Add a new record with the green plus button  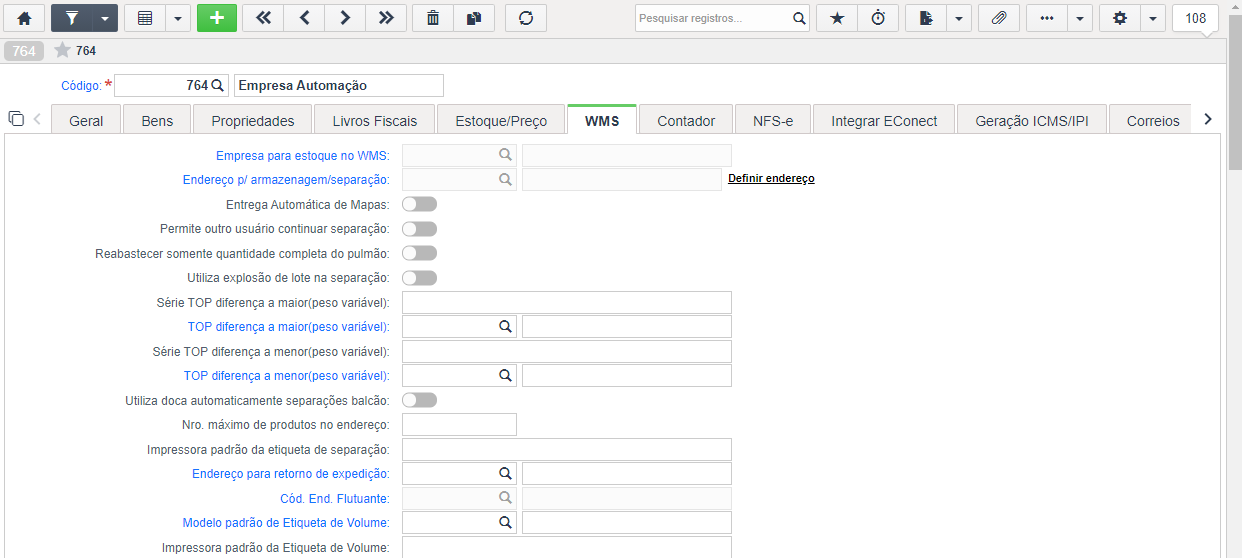(217, 18)
